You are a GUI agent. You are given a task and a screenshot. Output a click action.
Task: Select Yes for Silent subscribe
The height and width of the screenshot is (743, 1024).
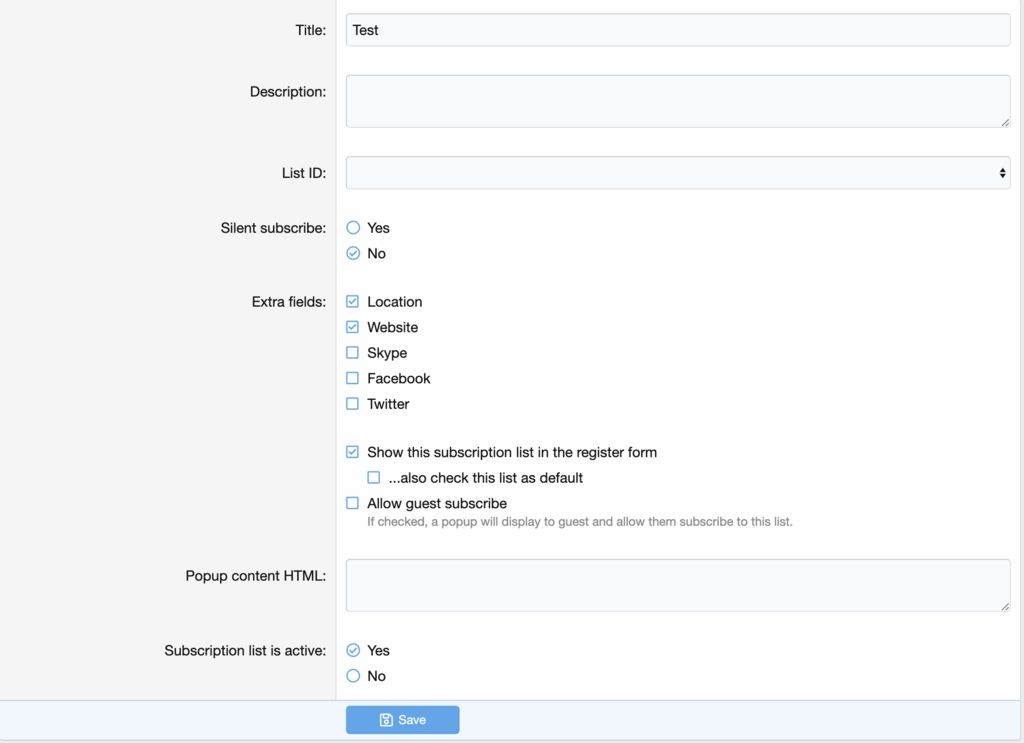coord(352,227)
